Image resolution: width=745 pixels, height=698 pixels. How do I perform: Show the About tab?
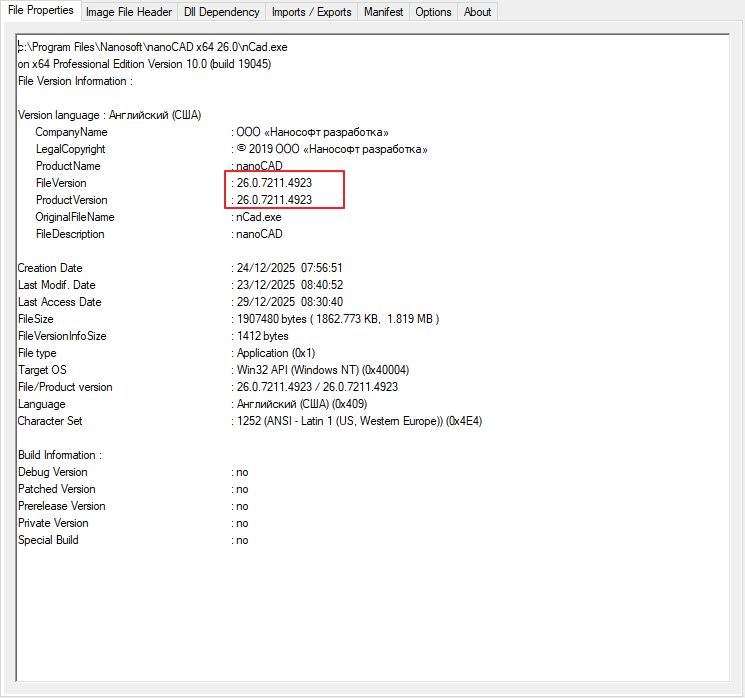[x=477, y=12]
